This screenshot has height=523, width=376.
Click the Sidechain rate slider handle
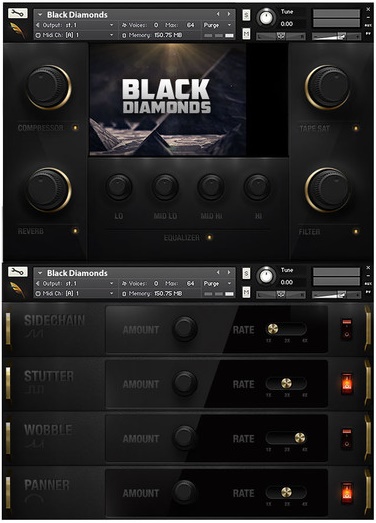coord(273,329)
